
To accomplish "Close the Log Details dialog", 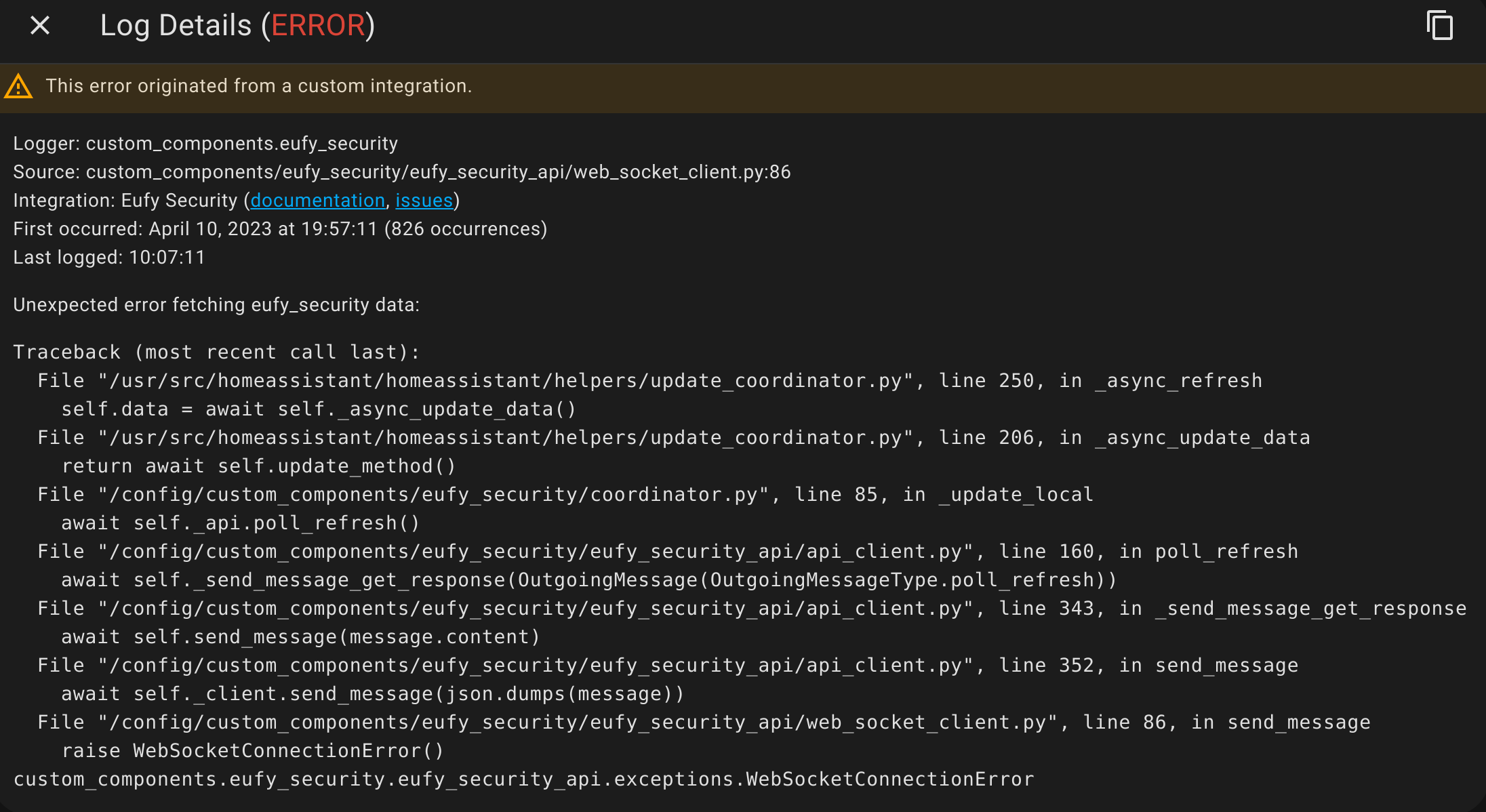I will [x=40, y=26].
